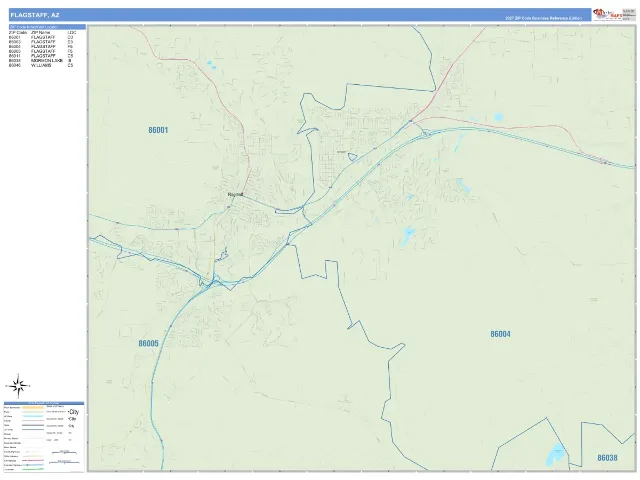Click the Market Maps logo
The width and height of the screenshot is (640, 480).
click(x=607, y=14)
